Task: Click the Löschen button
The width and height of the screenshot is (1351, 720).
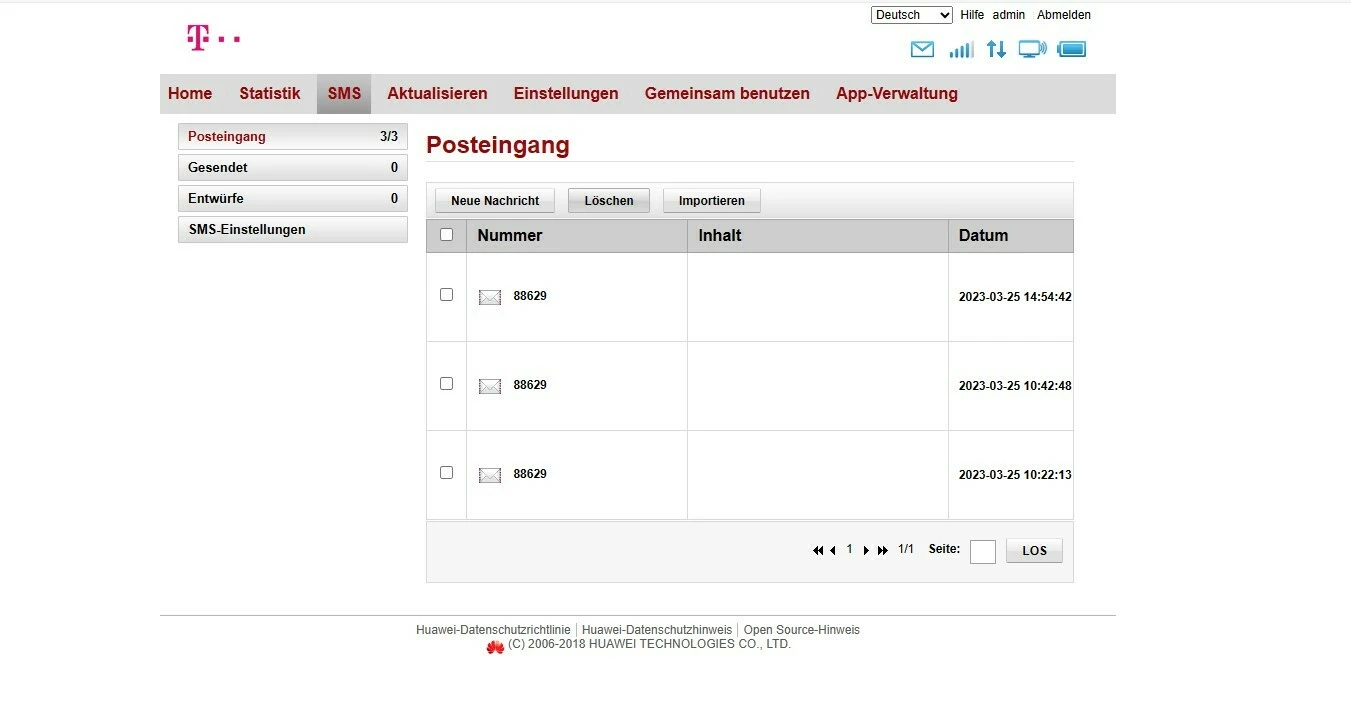Action: point(609,201)
